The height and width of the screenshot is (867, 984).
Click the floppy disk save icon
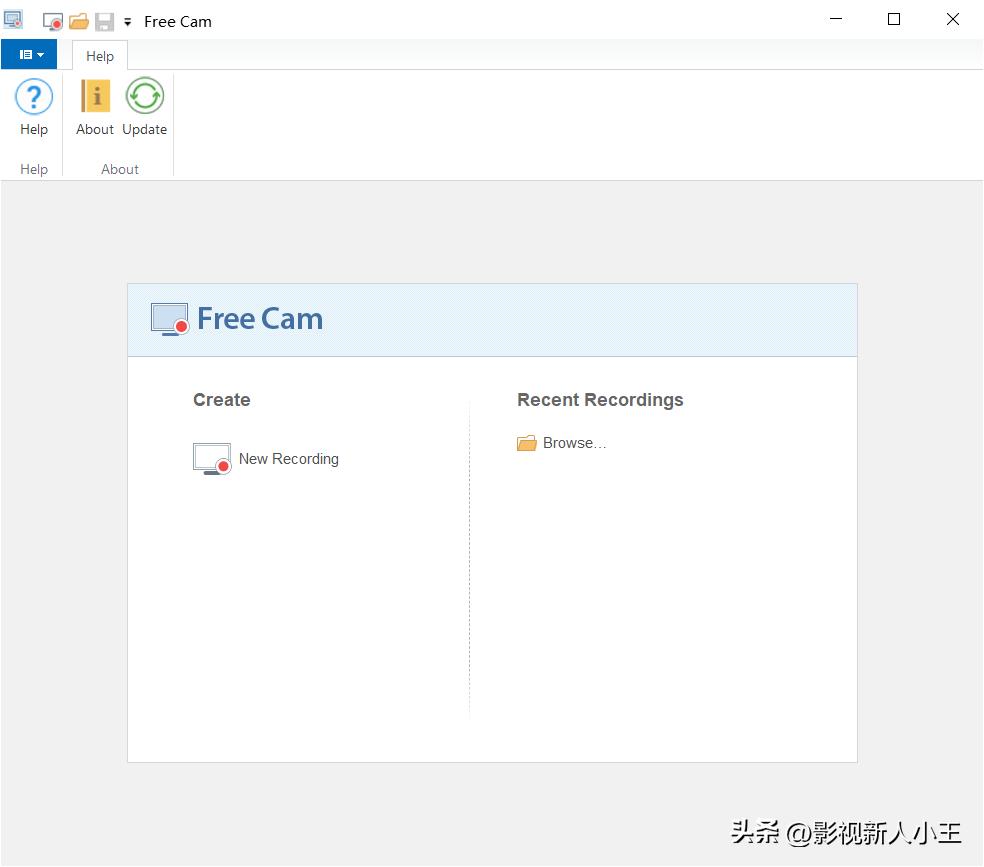104,22
